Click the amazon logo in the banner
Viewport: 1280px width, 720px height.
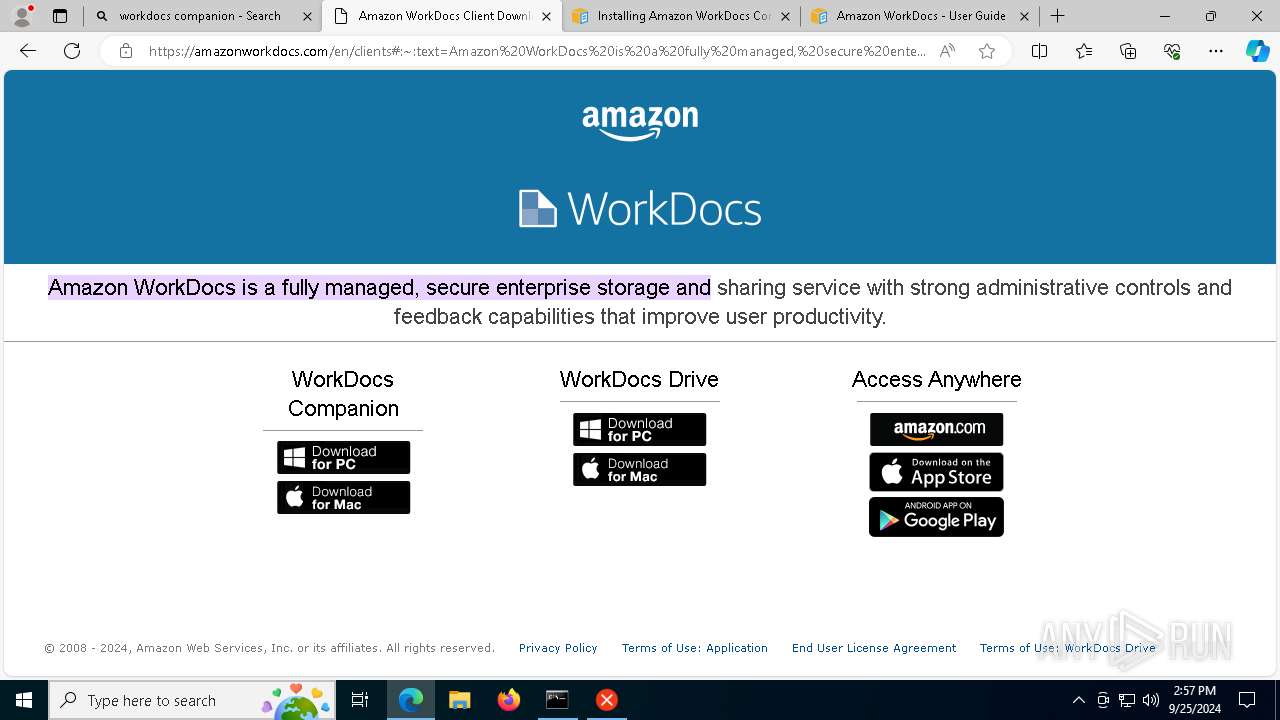[x=640, y=123]
